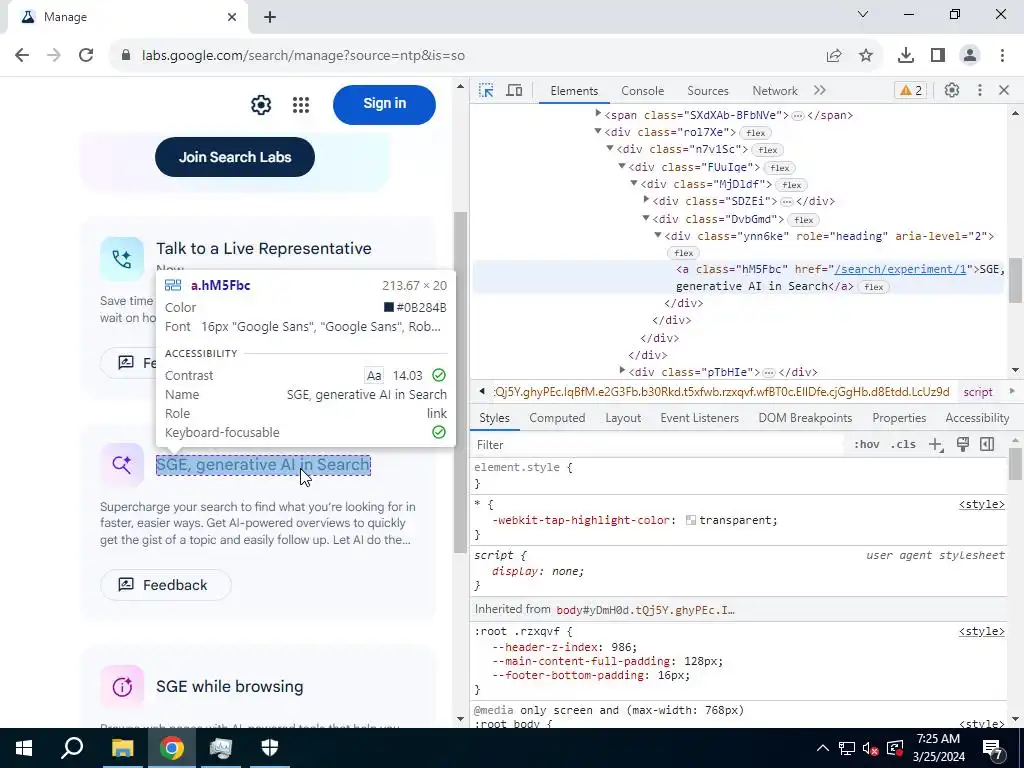Image resolution: width=1024 pixels, height=768 pixels.
Task: Click the warnings badge showing 2 issues
Action: click(911, 91)
